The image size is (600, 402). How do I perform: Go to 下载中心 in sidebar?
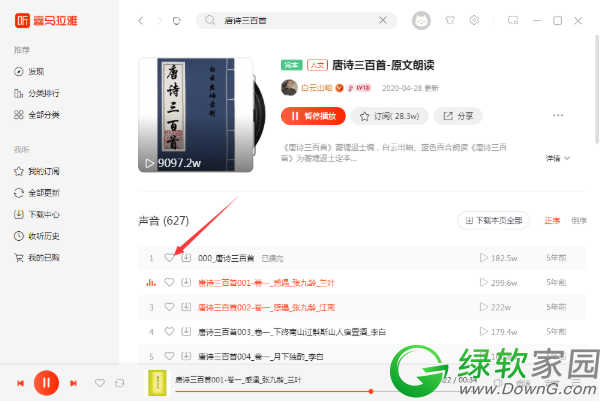pos(37,215)
